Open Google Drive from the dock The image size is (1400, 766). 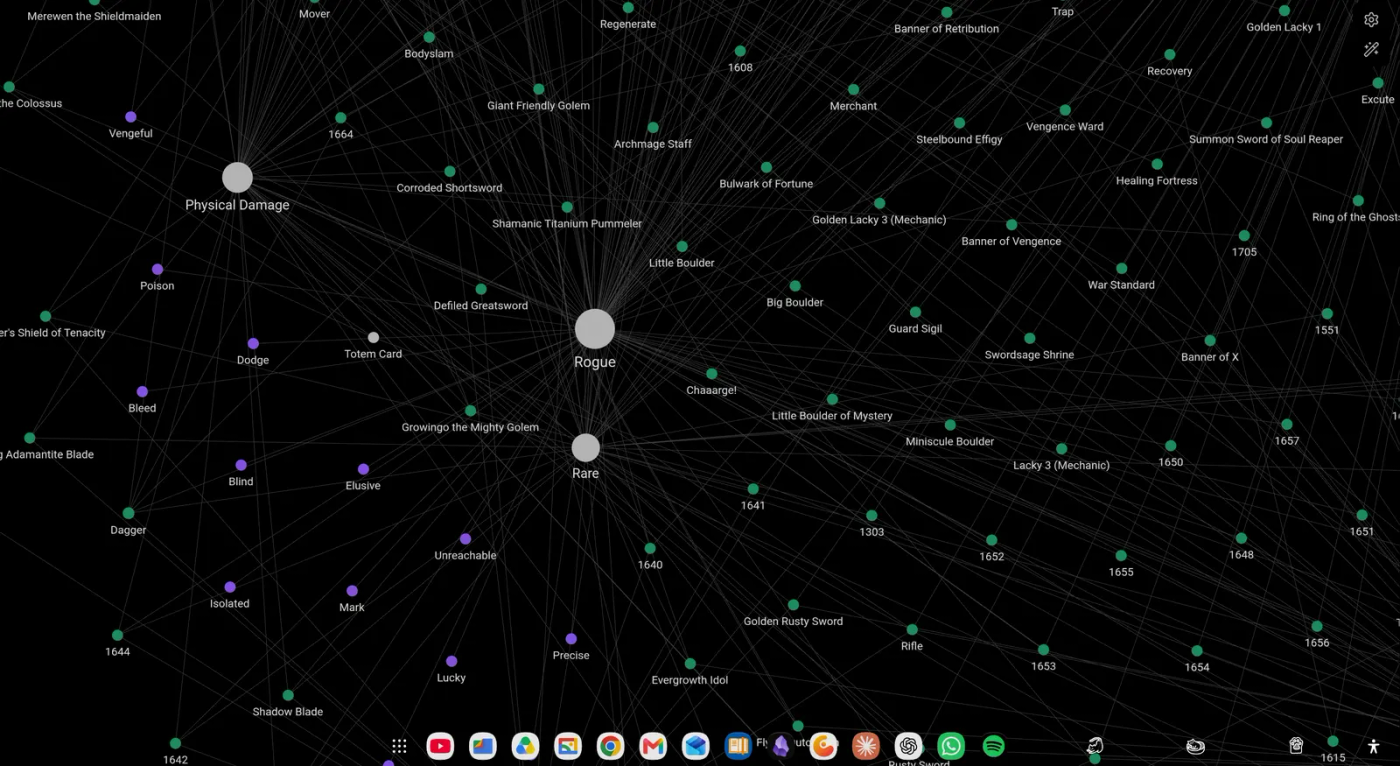tap(525, 746)
